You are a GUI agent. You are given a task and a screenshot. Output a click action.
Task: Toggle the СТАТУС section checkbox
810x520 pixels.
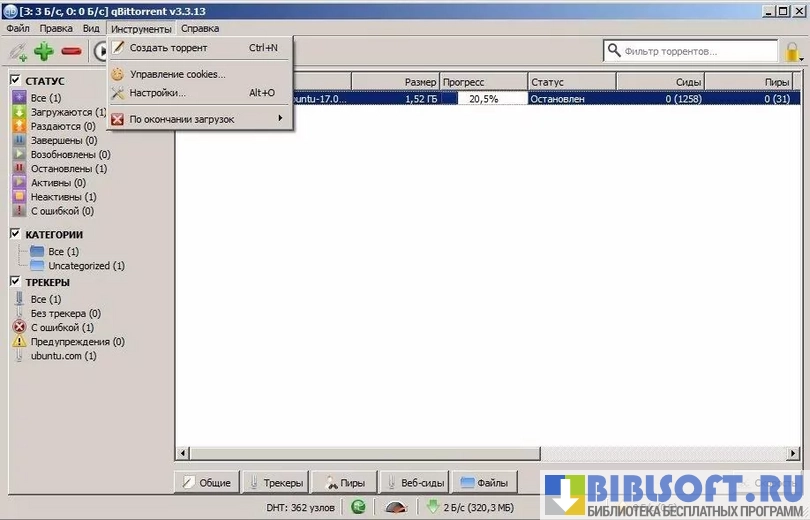coord(16,80)
